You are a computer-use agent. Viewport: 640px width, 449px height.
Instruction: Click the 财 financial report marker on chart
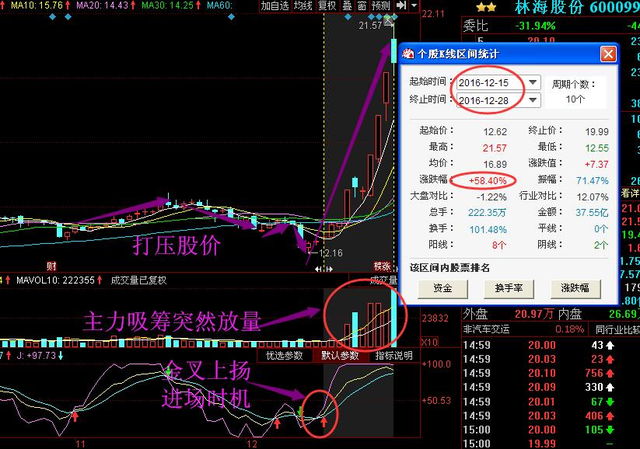click(51, 267)
